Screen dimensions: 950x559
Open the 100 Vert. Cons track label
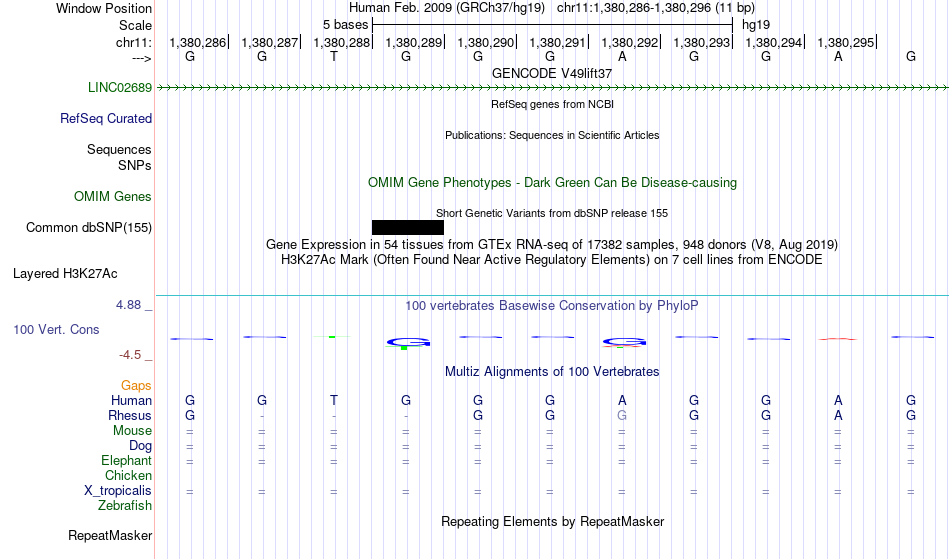tap(56, 330)
